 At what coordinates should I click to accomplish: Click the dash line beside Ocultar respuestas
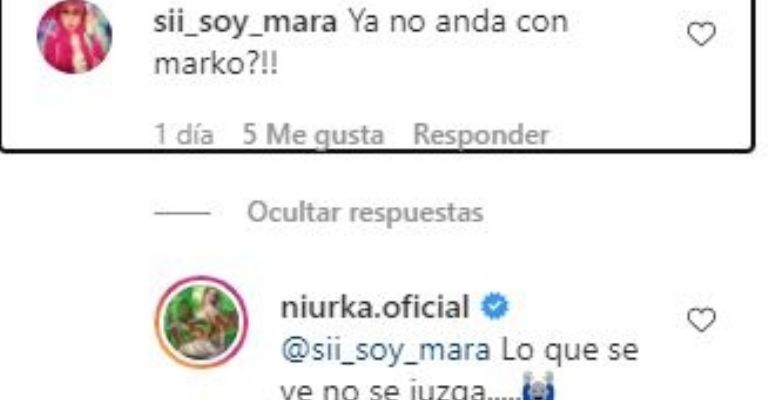pos(182,213)
